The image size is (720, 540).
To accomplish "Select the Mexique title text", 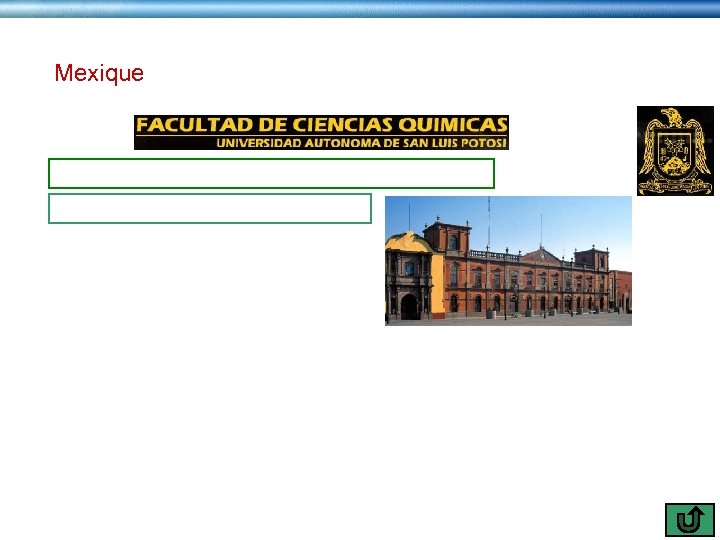I will (99, 73).
